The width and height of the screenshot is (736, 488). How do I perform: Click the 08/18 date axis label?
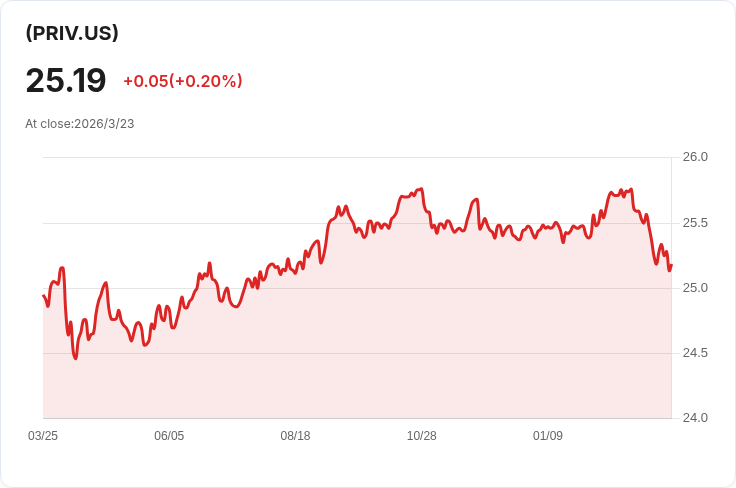(x=295, y=436)
